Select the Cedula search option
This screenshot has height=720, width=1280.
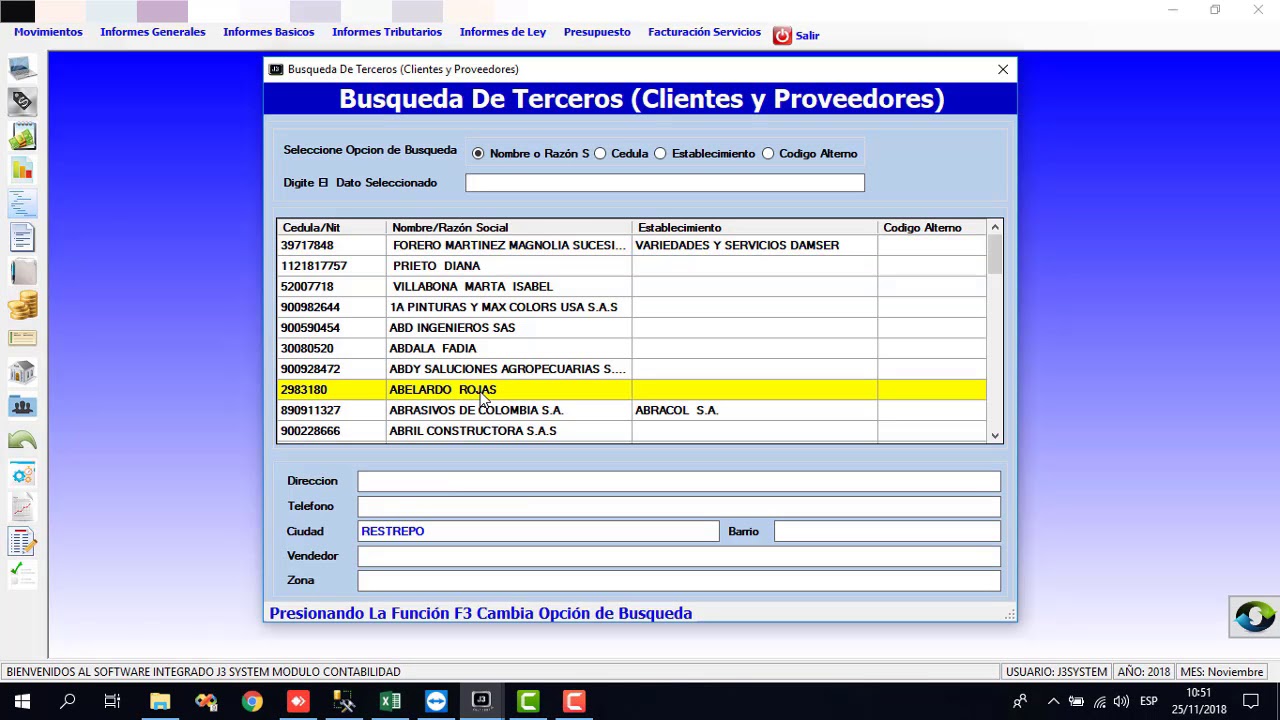coord(600,154)
